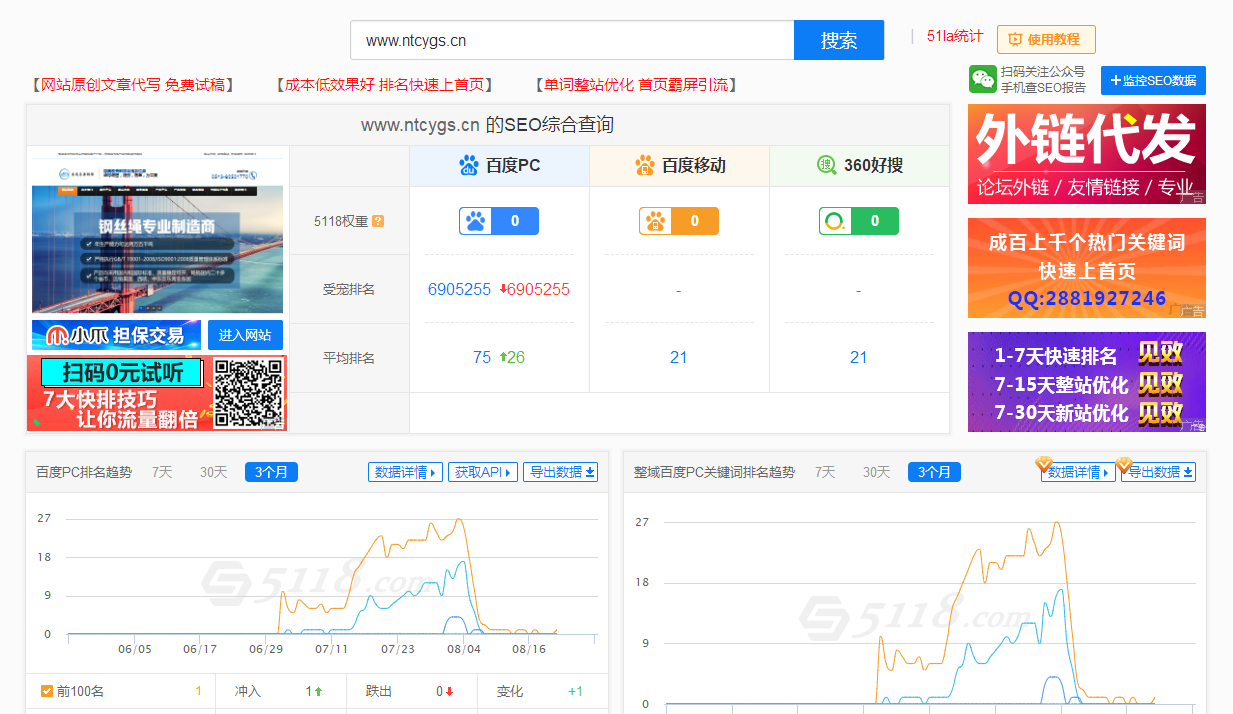Click ranking value 6905255 in blue
This screenshot has height=714, width=1233.
click(459, 289)
